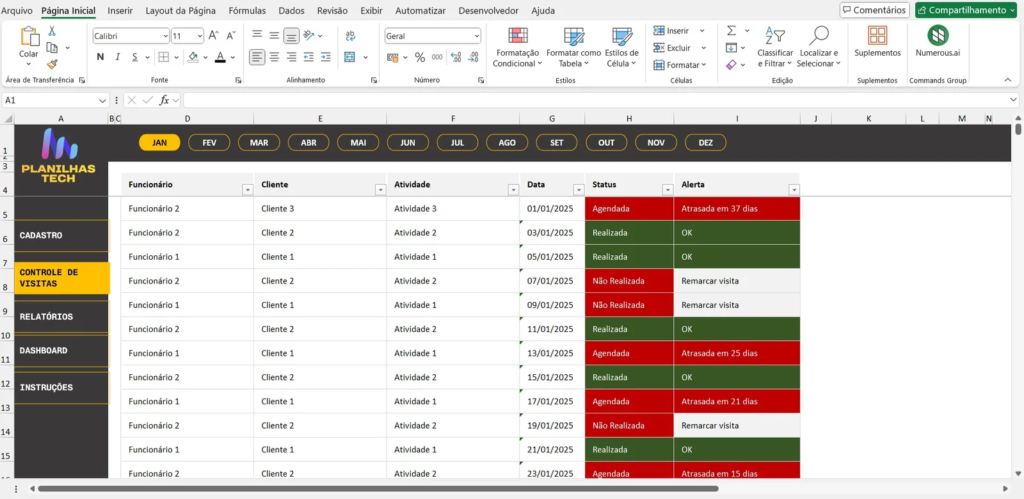
Task: Click the Format Painter brush icon
Action: (x=52, y=63)
